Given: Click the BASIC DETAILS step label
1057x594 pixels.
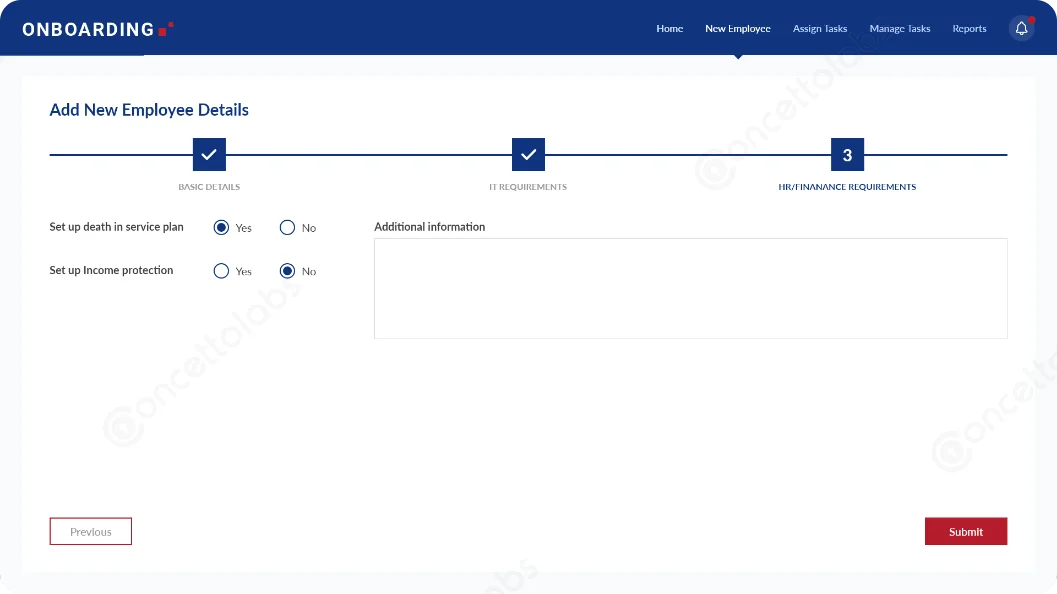Looking at the screenshot, I should pyautogui.click(x=209, y=187).
